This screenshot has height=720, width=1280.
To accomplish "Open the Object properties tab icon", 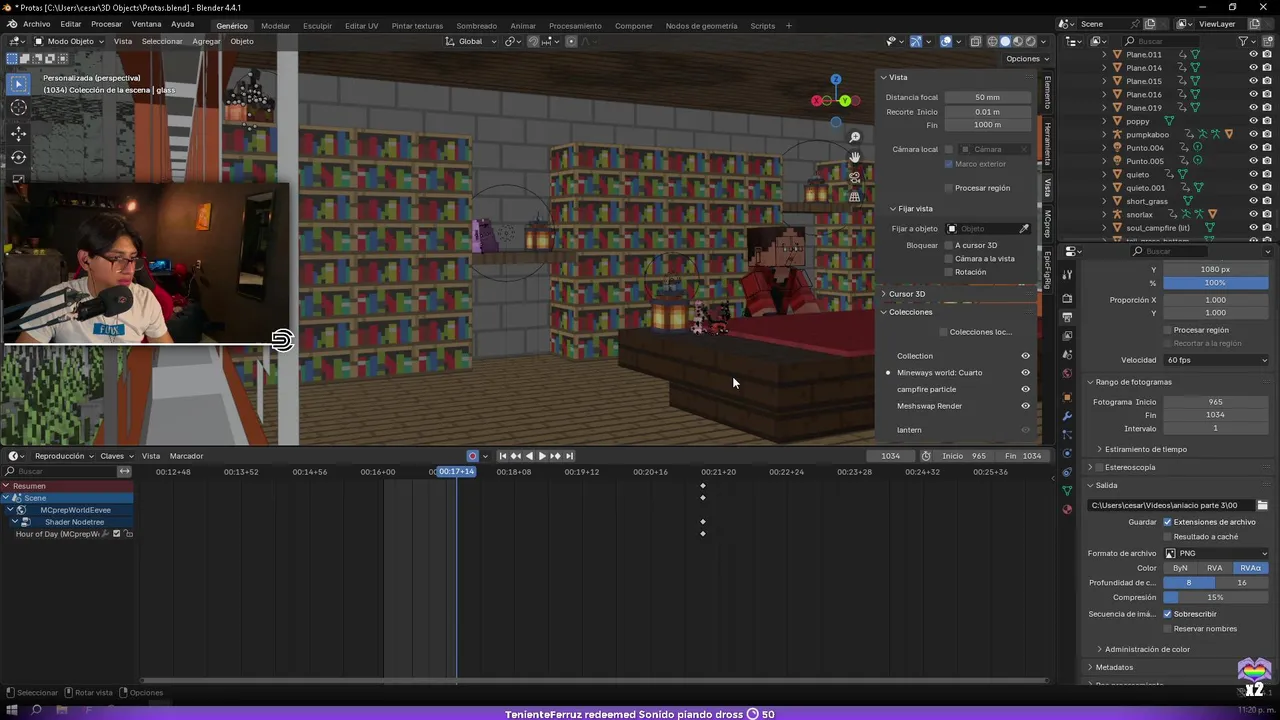I will pyautogui.click(x=1067, y=397).
